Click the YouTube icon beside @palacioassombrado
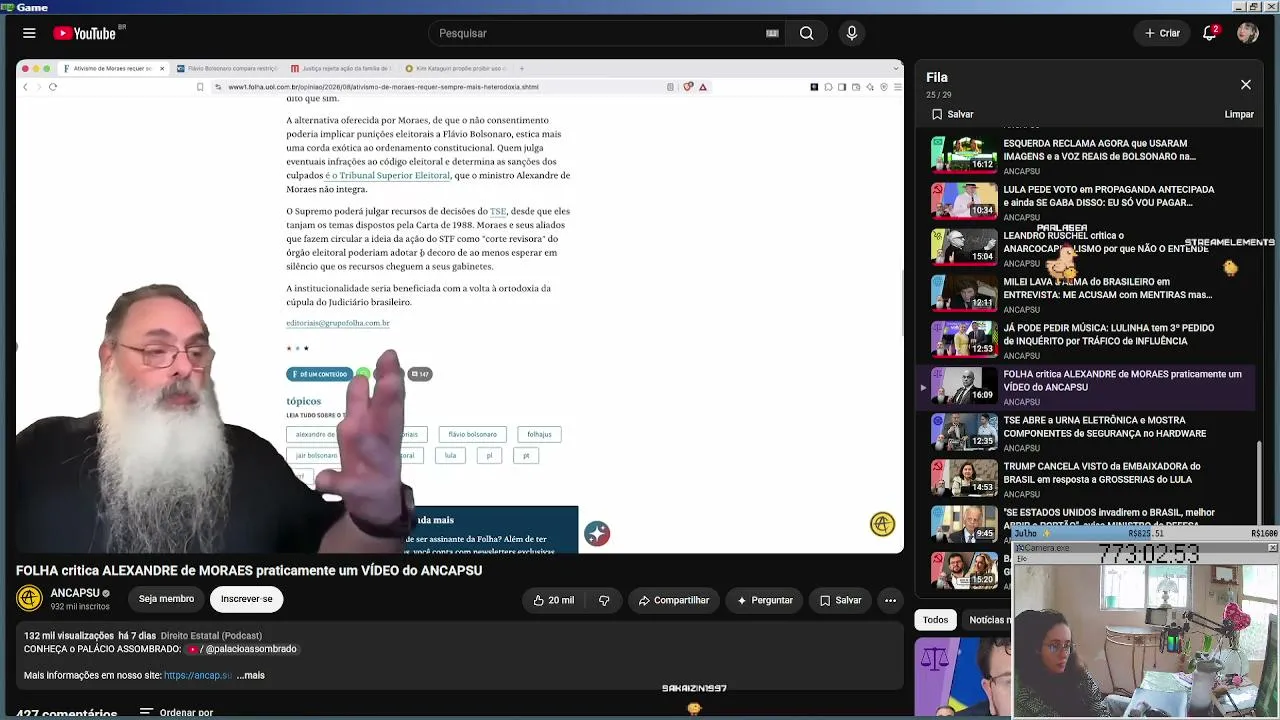Image resolution: width=1280 pixels, height=720 pixels. pos(193,649)
